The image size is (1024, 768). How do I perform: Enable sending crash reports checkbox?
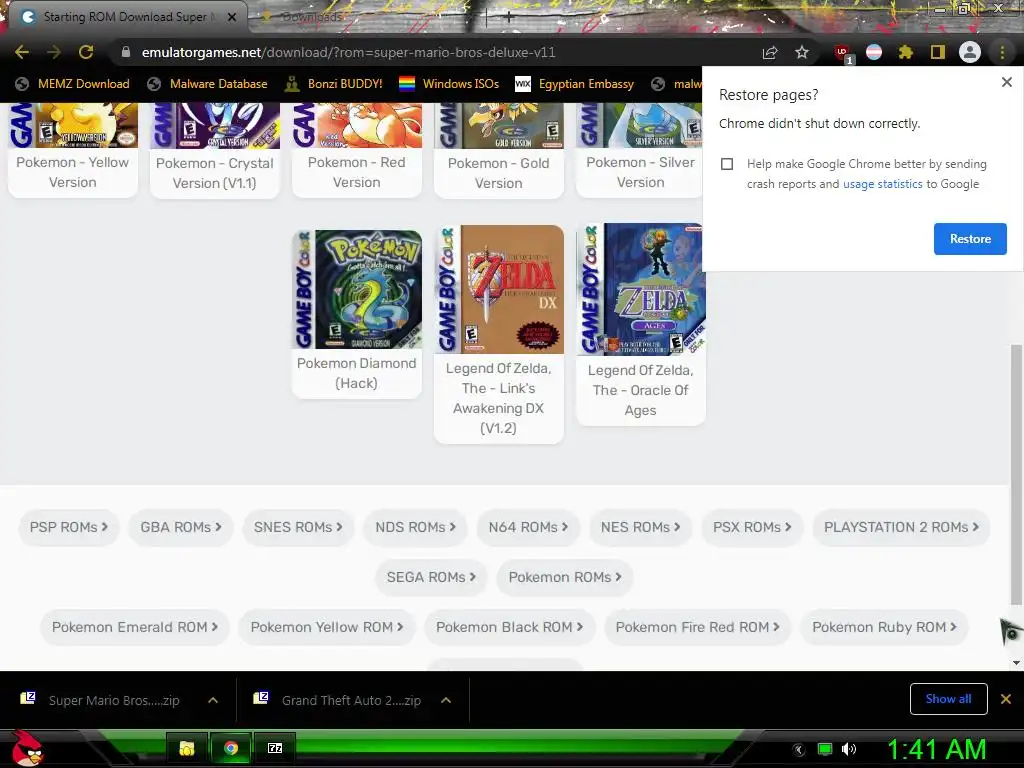727,164
